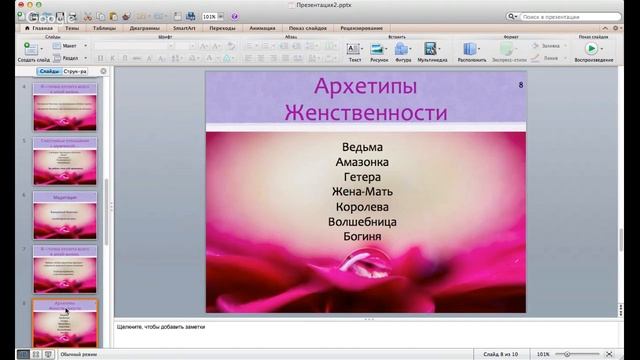Open the Media Browser toolbar icon
Screen dimensions: 640x360
tap(191, 16)
